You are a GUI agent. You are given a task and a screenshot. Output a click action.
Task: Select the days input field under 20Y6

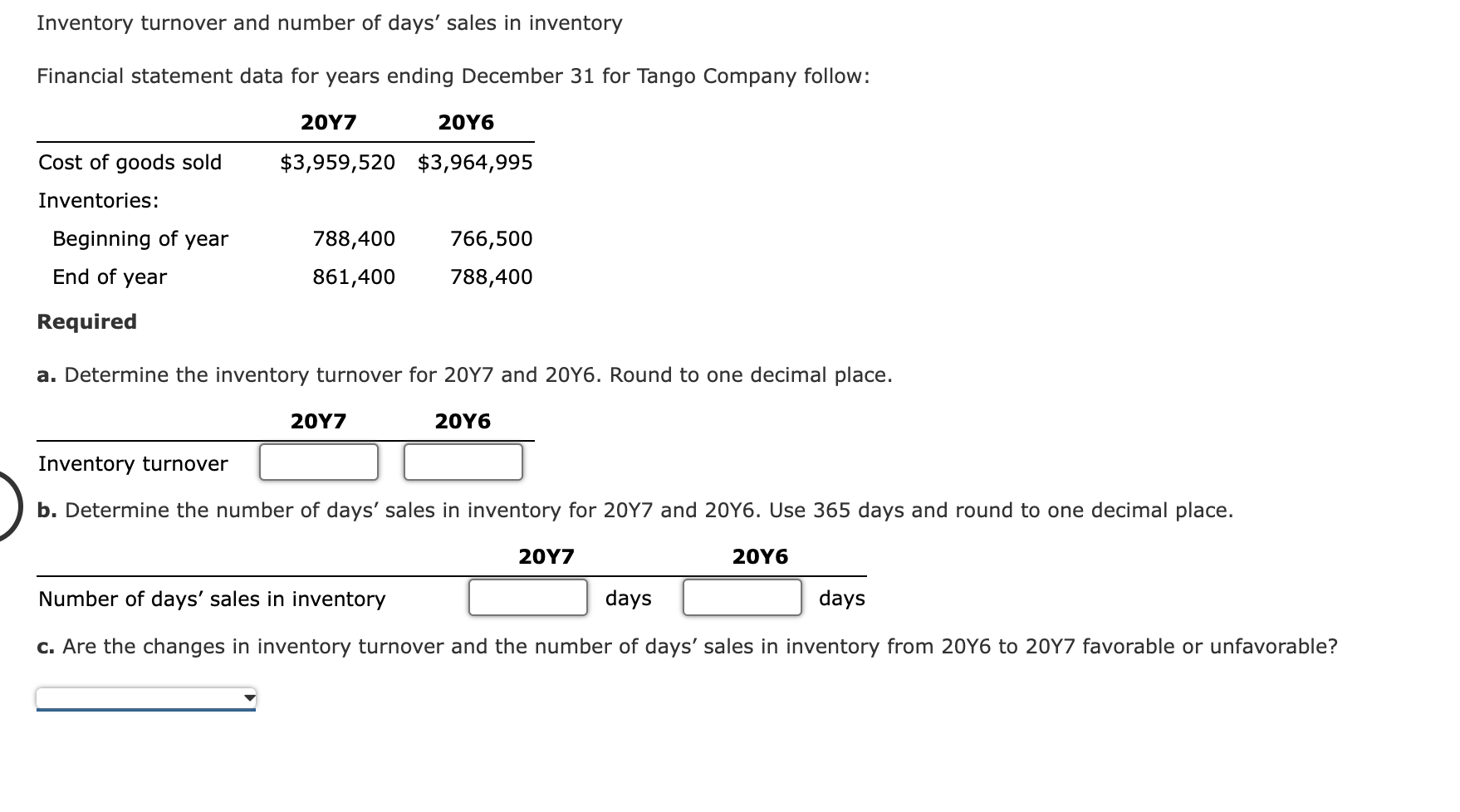click(x=742, y=598)
